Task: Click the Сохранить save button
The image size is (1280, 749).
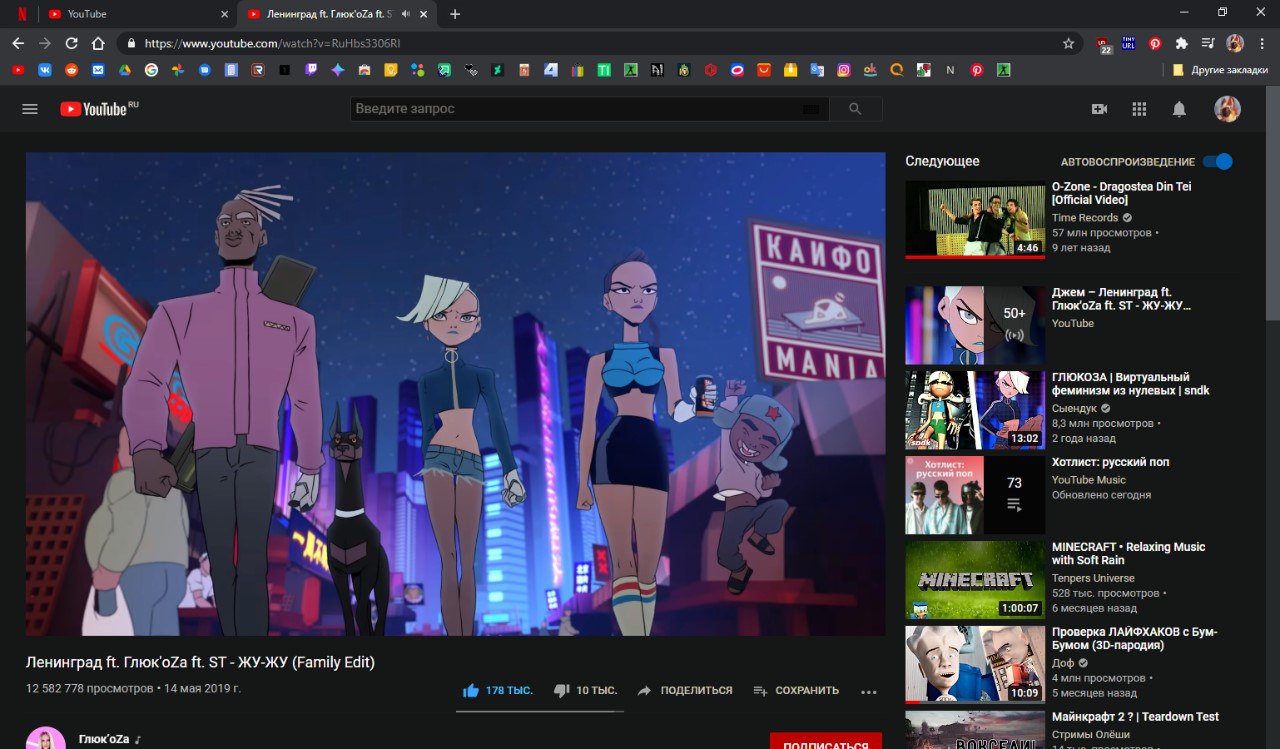Action: (x=796, y=690)
